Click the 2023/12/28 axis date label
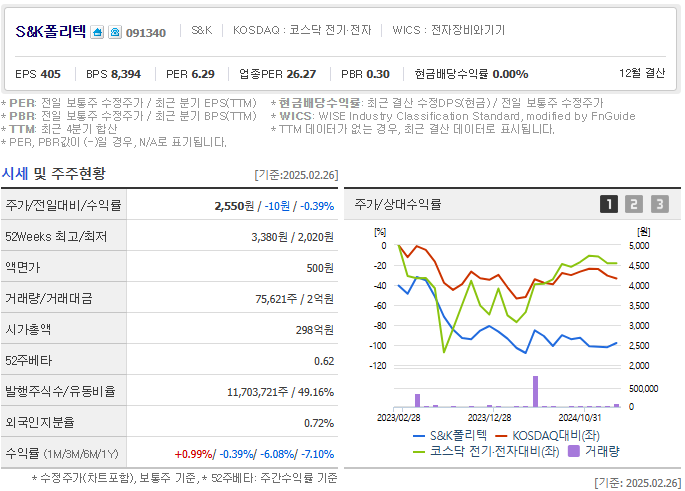This screenshot has width=685, height=491. (x=489, y=418)
